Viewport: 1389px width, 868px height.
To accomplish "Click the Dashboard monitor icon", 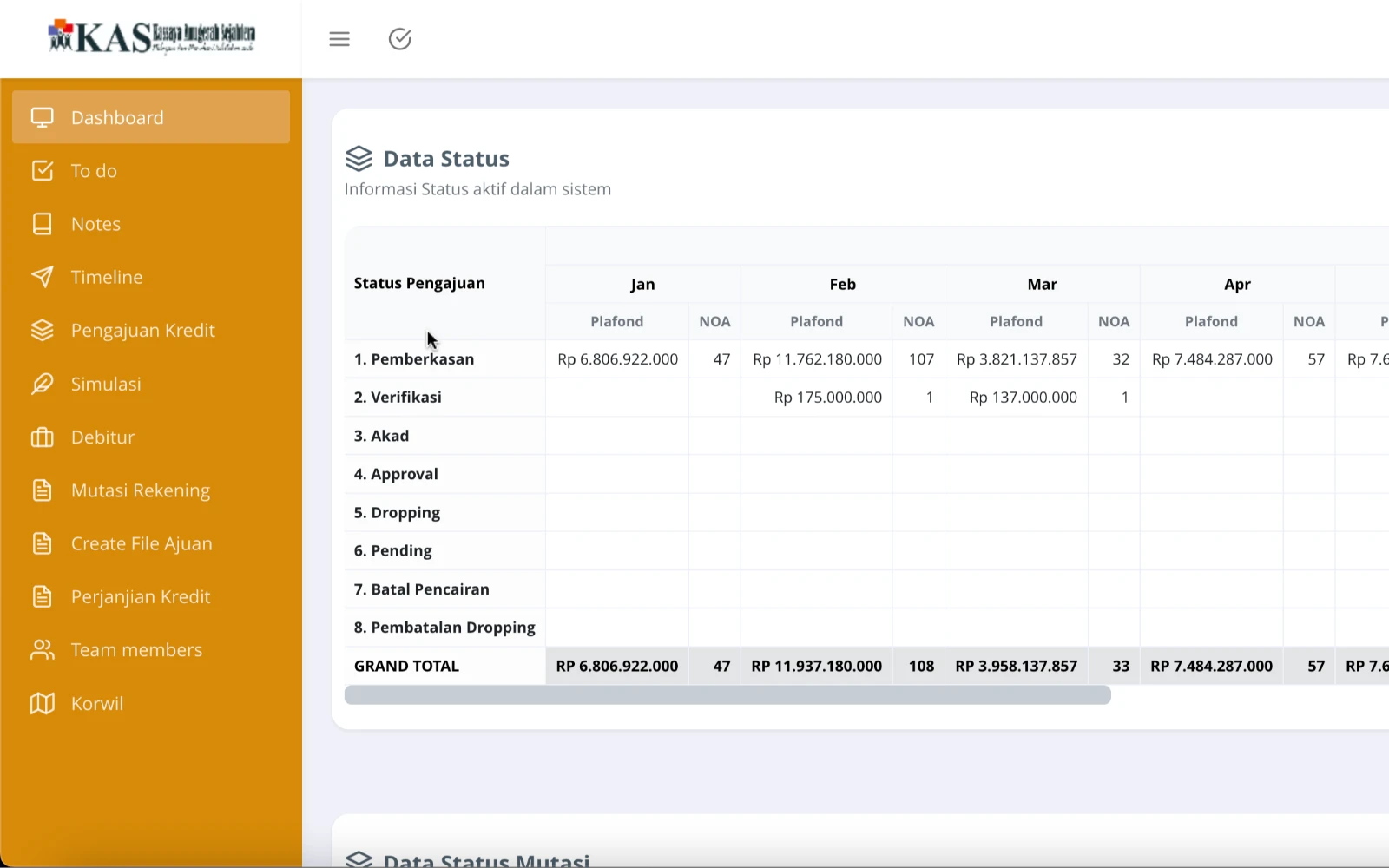I will pos(43,117).
